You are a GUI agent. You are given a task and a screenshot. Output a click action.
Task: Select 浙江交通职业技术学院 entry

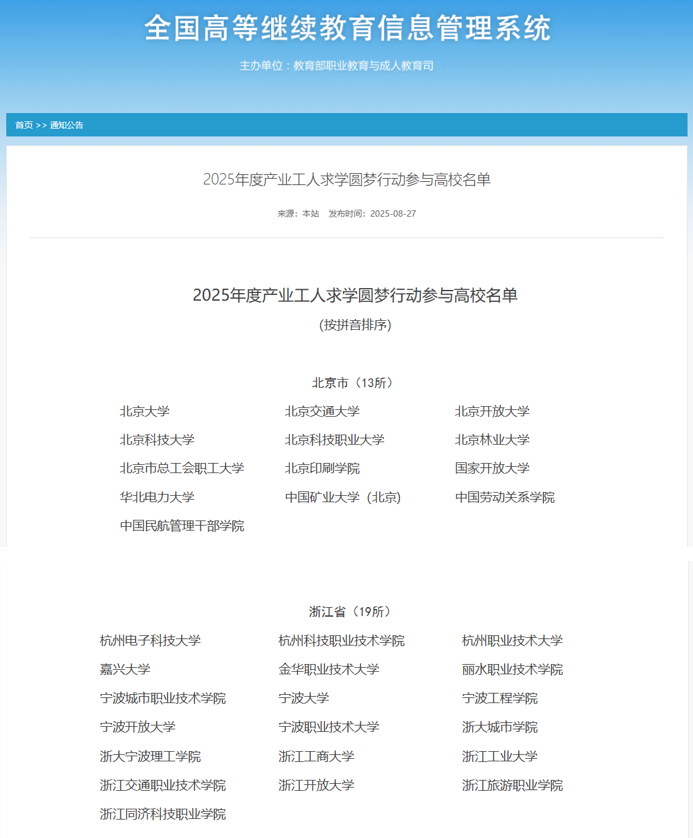(163, 785)
